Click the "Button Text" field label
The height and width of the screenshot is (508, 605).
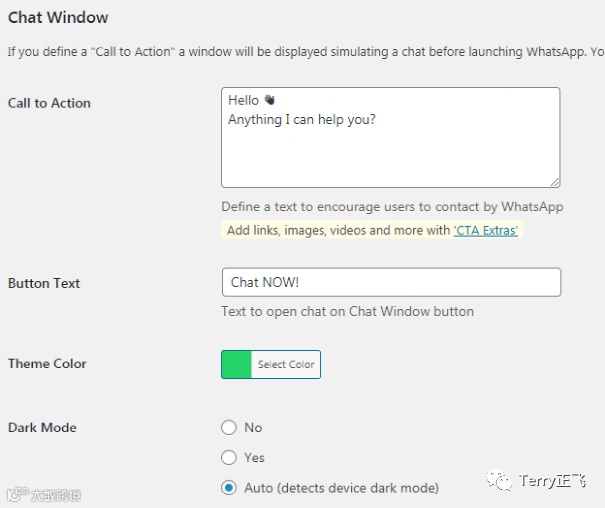(x=44, y=283)
